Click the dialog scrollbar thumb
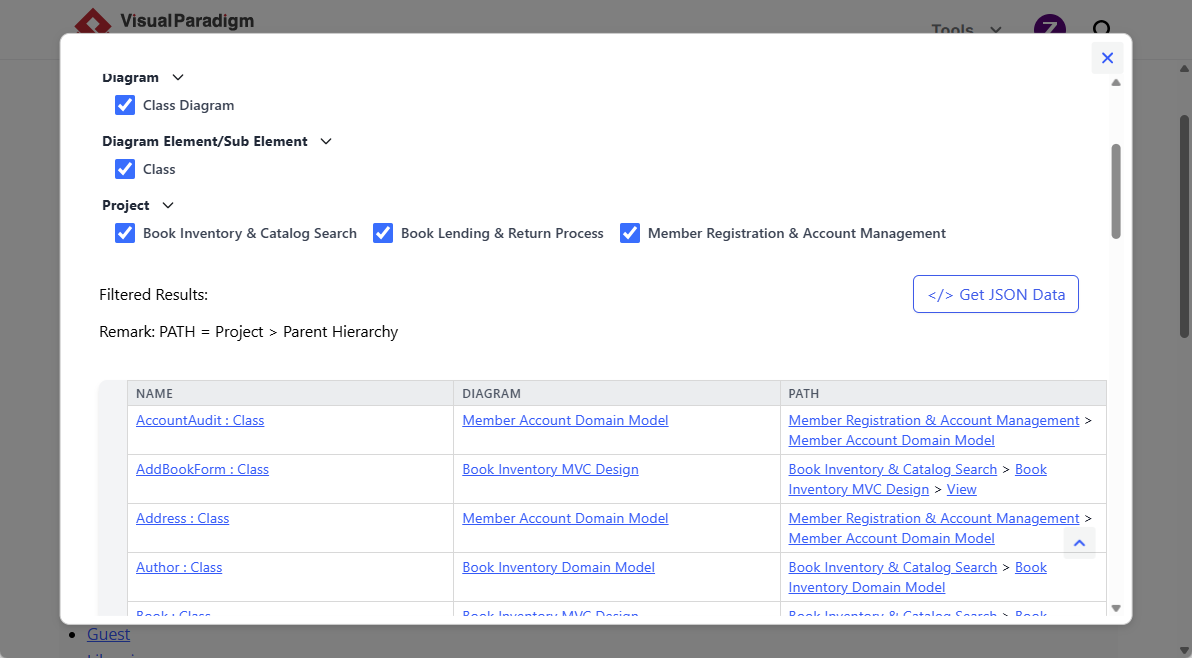Image resolution: width=1192 pixels, height=658 pixels. pyautogui.click(x=1115, y=191)
